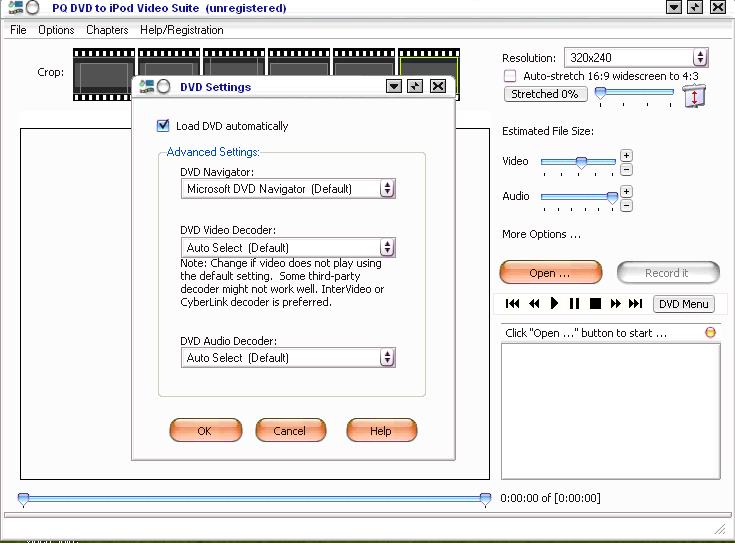Open Resolution 320x240 dropdown

700,58
